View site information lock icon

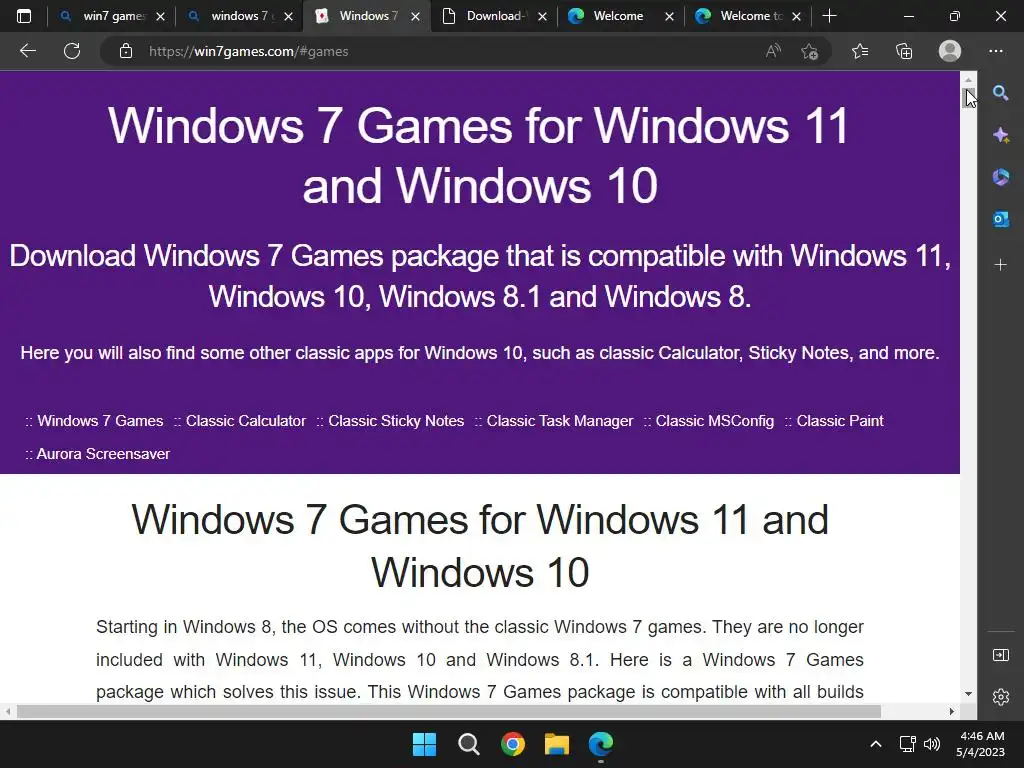tap(126, 51)
